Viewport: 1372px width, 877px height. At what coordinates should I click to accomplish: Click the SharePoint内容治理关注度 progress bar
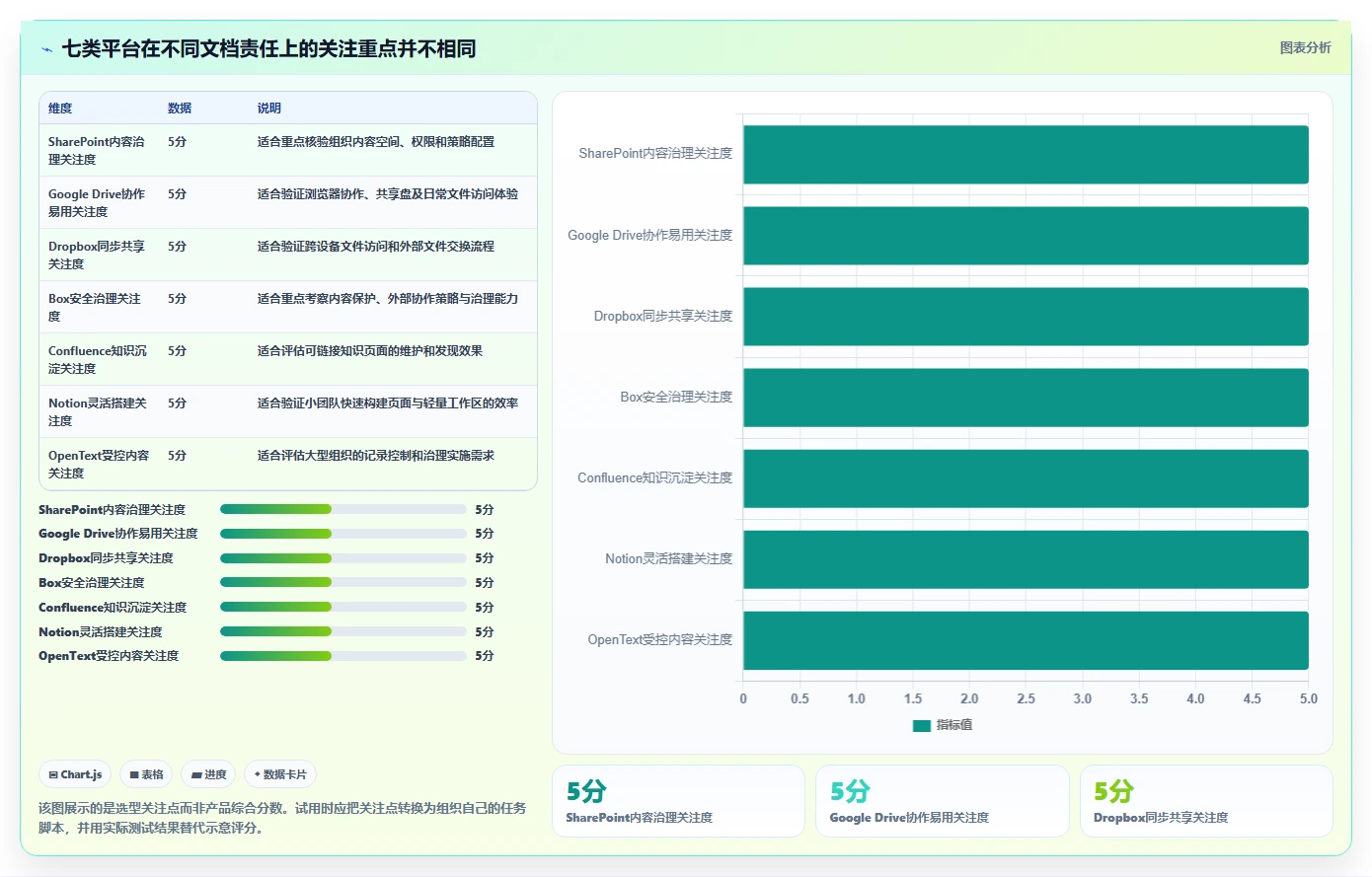pyautogui.click(x=343, y=509)
